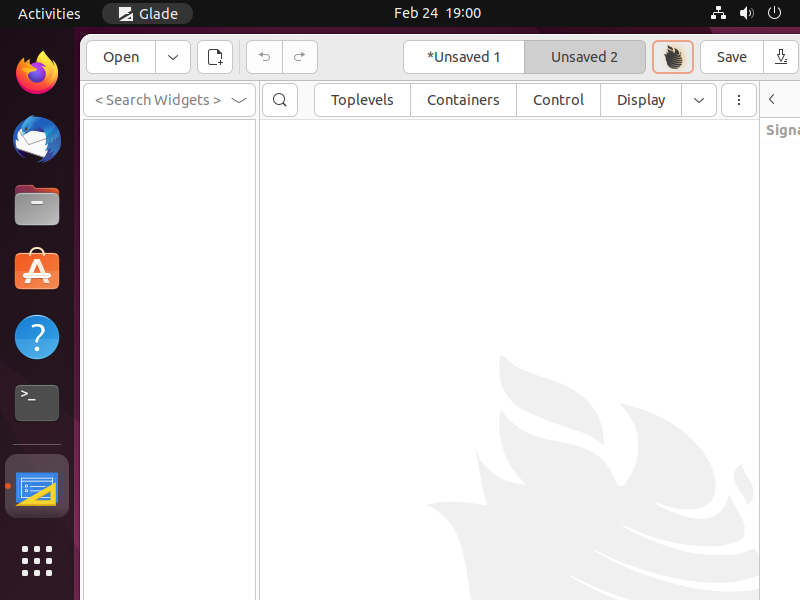Open the Files manager from dock
This screenshot has height=600, width=800.
coord(37,205)
